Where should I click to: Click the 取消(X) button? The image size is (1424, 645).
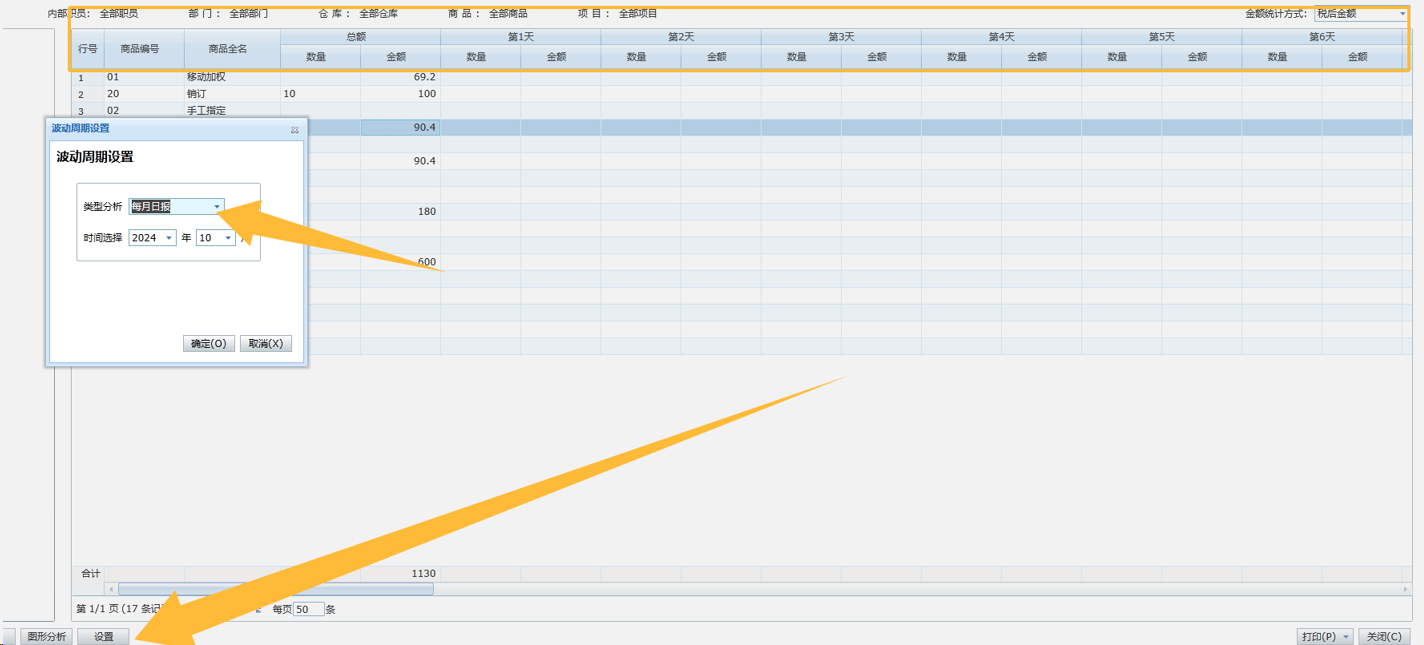click(266, 344)
